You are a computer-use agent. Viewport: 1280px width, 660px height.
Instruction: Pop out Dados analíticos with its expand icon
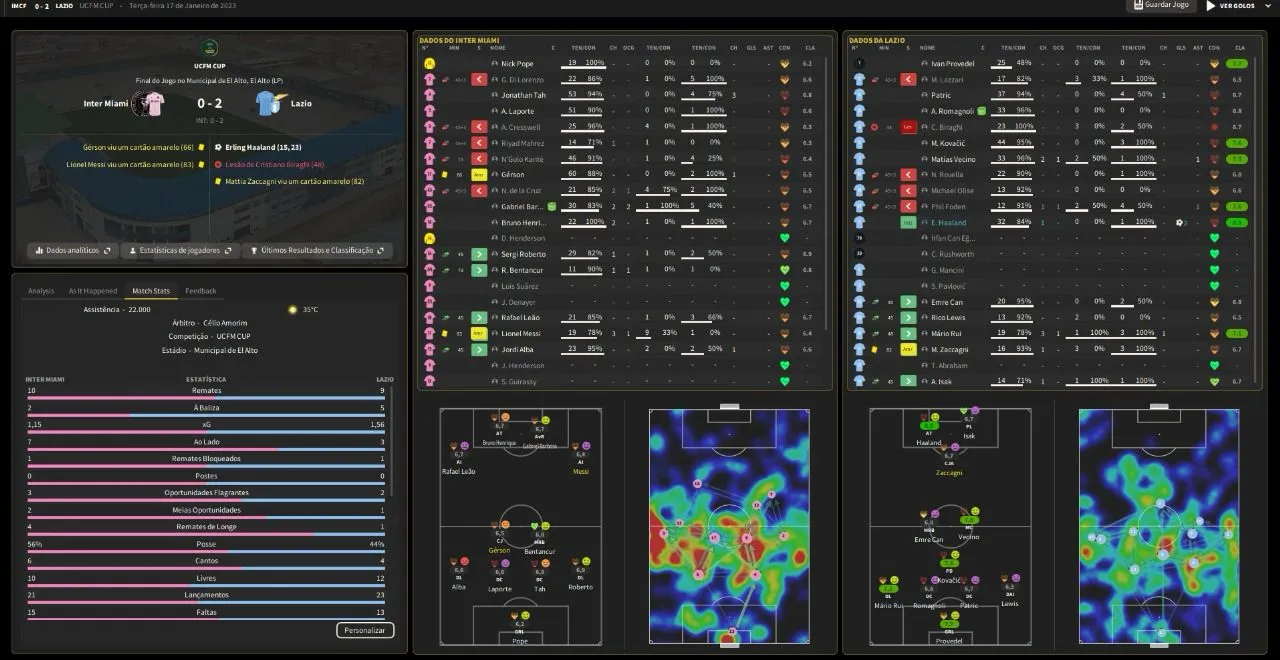point(108,250)
